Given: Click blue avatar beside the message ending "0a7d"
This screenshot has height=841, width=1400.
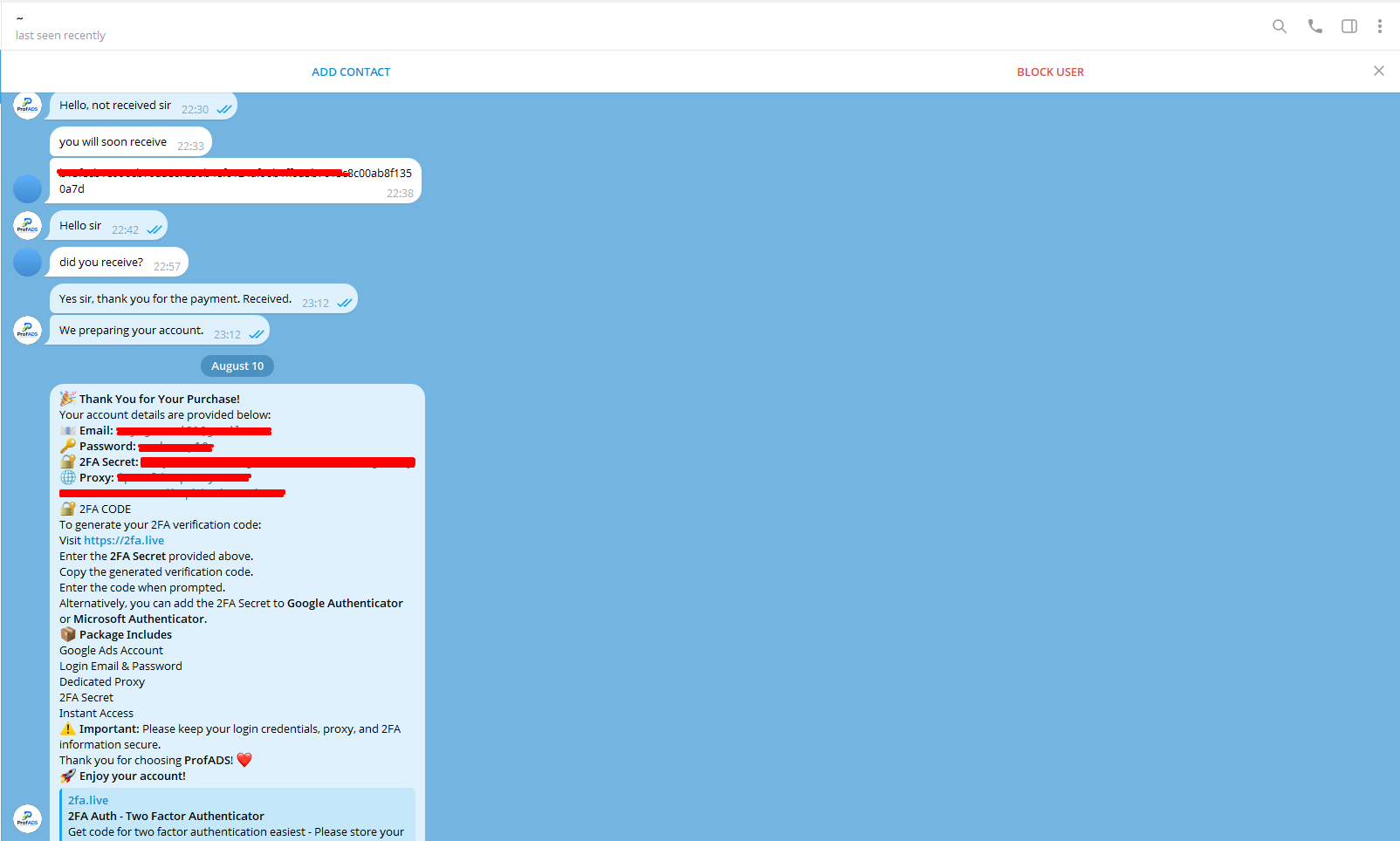Looking at the screenshot, I should (28, 188).
